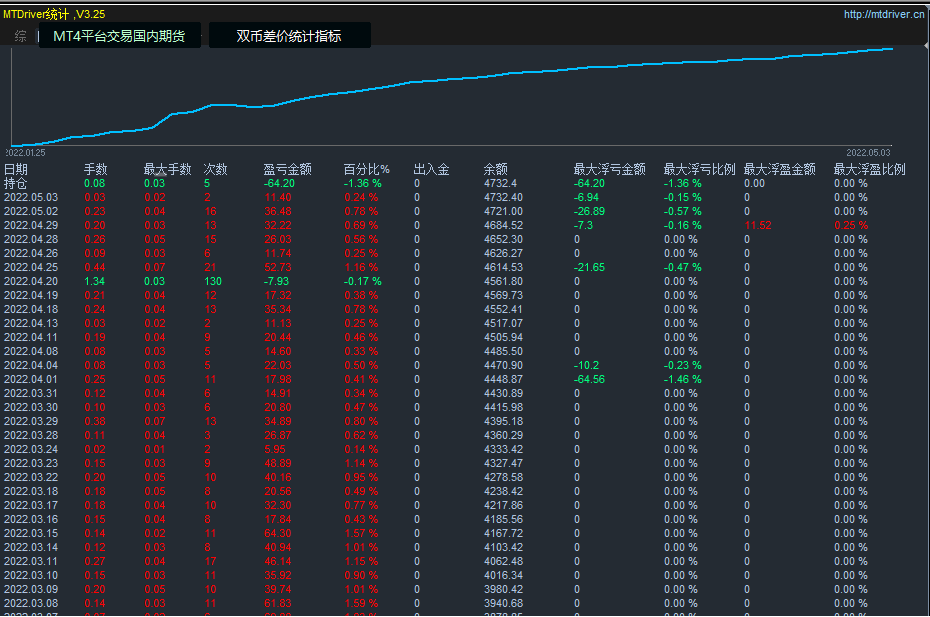Click the 最大浮盈金额 column header

click(x=779, y=169)
